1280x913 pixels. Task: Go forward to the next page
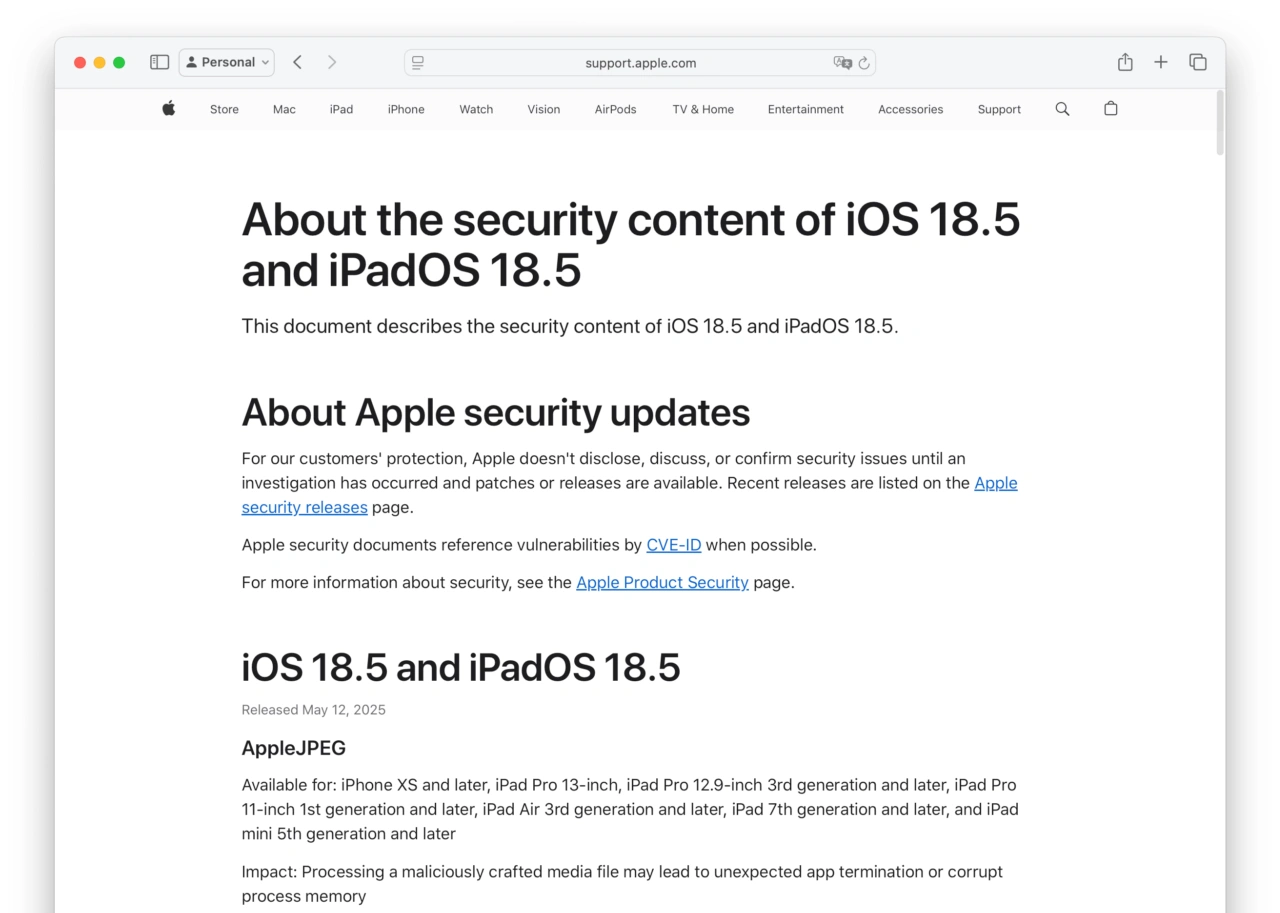click(x=332, y=62)
